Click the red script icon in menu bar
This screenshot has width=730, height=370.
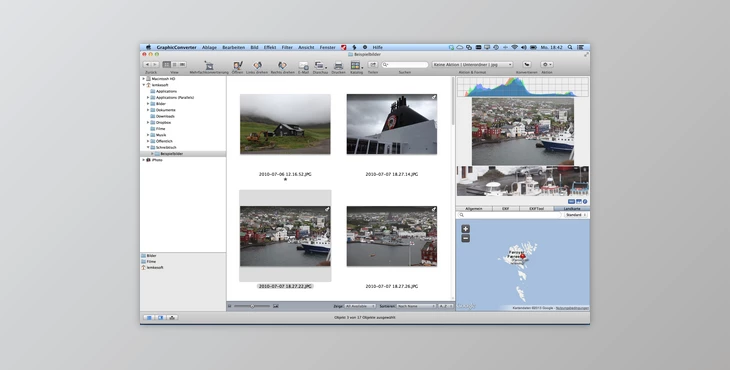(344, 47)
